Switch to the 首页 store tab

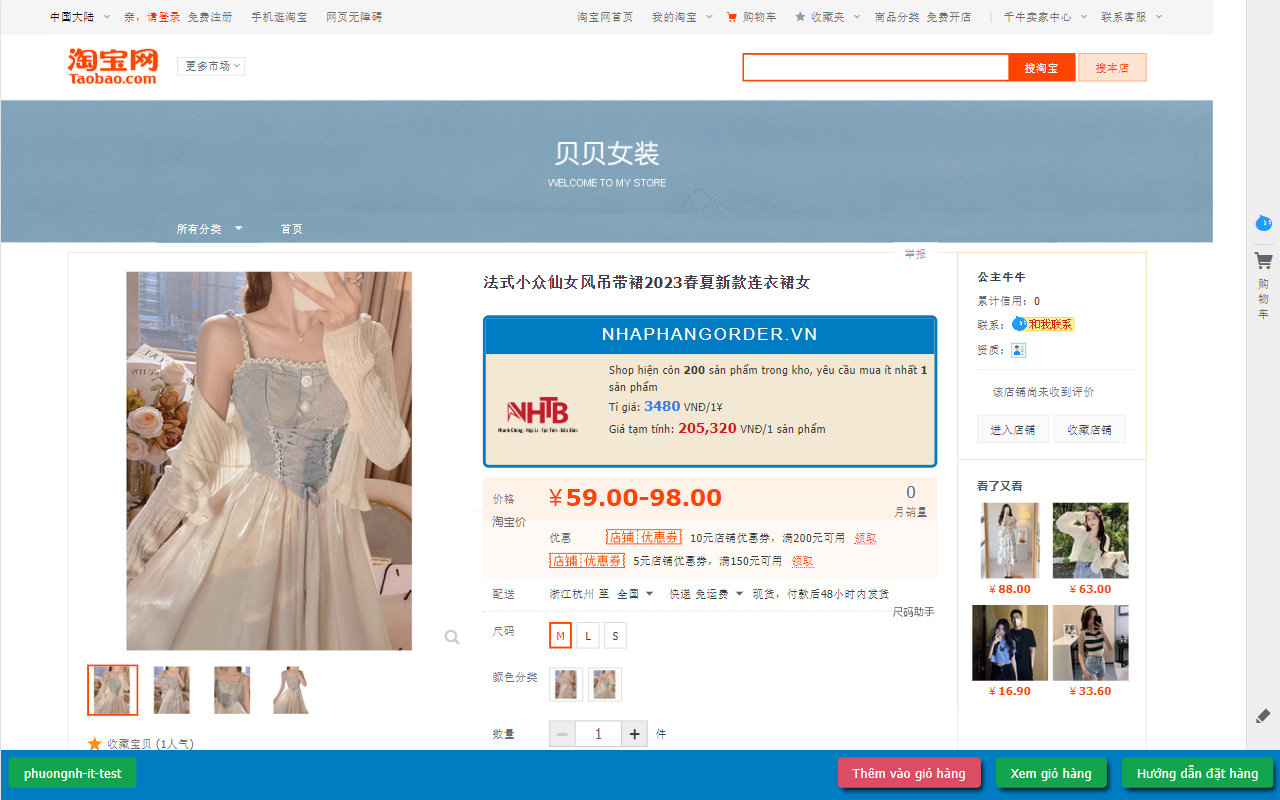[x=291, y=228]
